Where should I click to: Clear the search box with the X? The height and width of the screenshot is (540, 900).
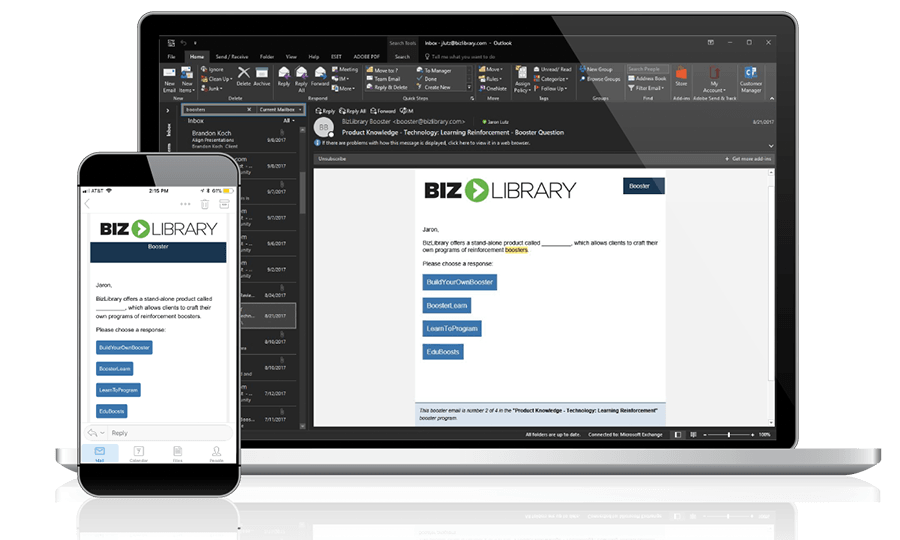click(x=249, y=110)
